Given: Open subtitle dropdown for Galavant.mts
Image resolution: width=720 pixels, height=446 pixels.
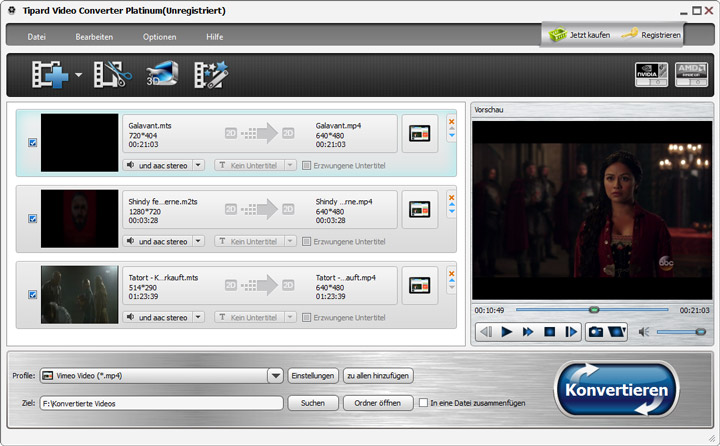Looking at the screenshot, I should 290,165.
